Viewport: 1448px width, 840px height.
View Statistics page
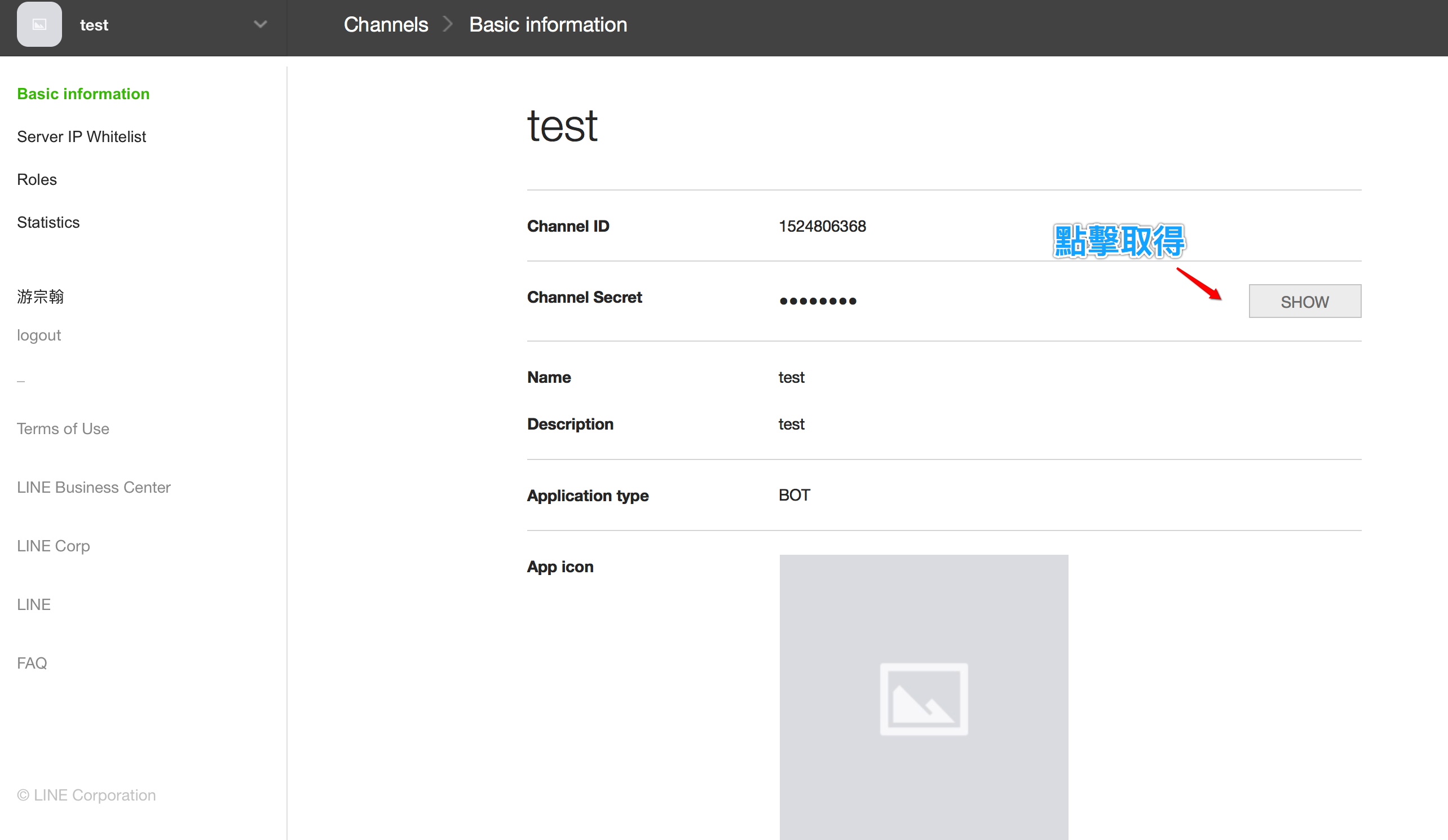coord(48,222)
